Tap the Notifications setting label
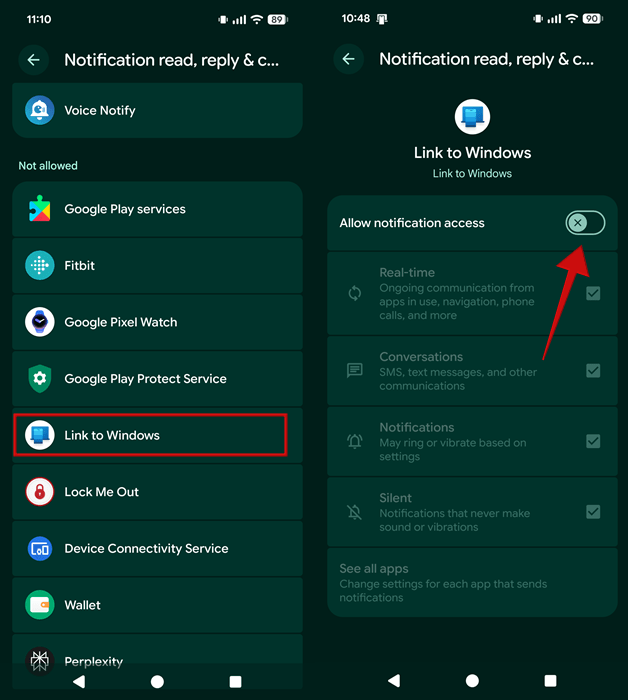The width and height of the screenshot is (628, 700). click(416, 427)
